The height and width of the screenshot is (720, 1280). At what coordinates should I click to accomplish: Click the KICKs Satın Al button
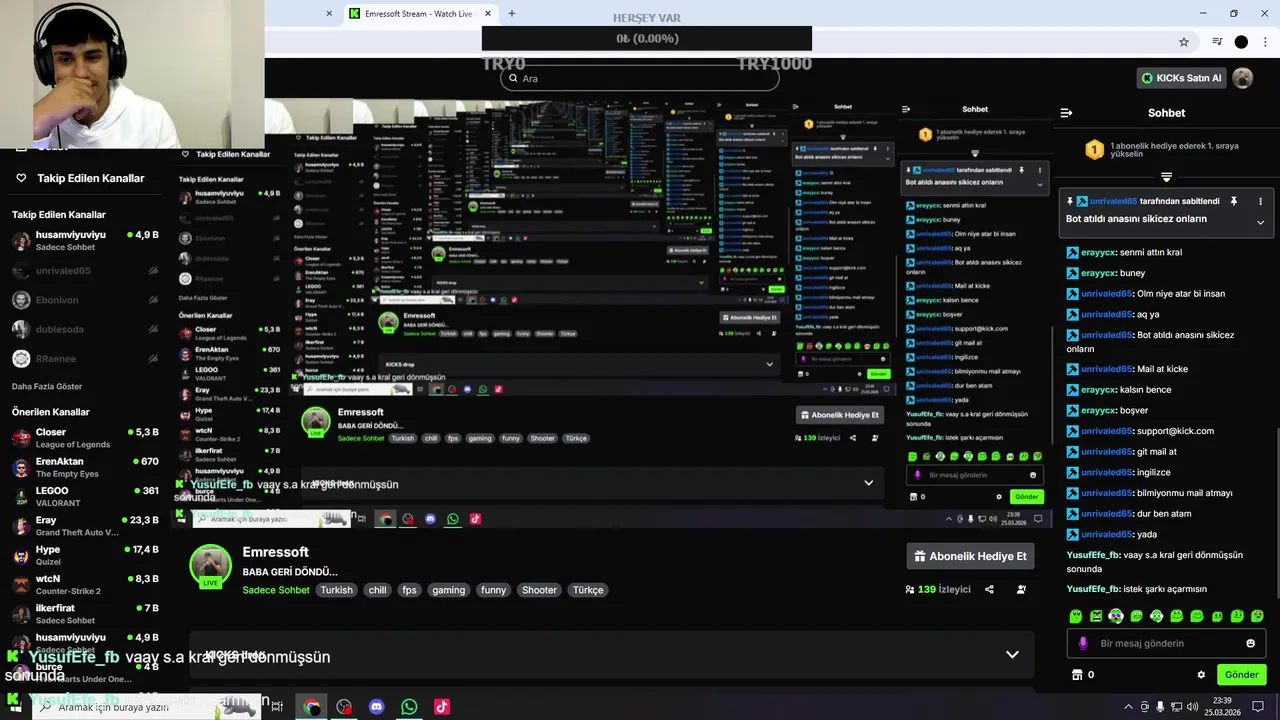(1181, 78)
